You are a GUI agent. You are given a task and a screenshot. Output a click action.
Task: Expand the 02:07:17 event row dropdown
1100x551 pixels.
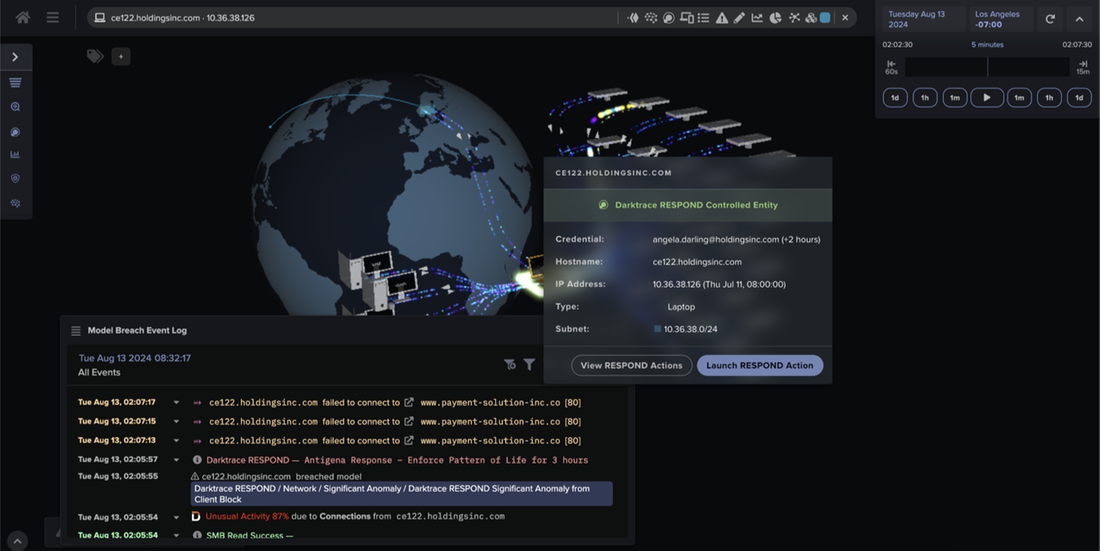coord(176,403)
